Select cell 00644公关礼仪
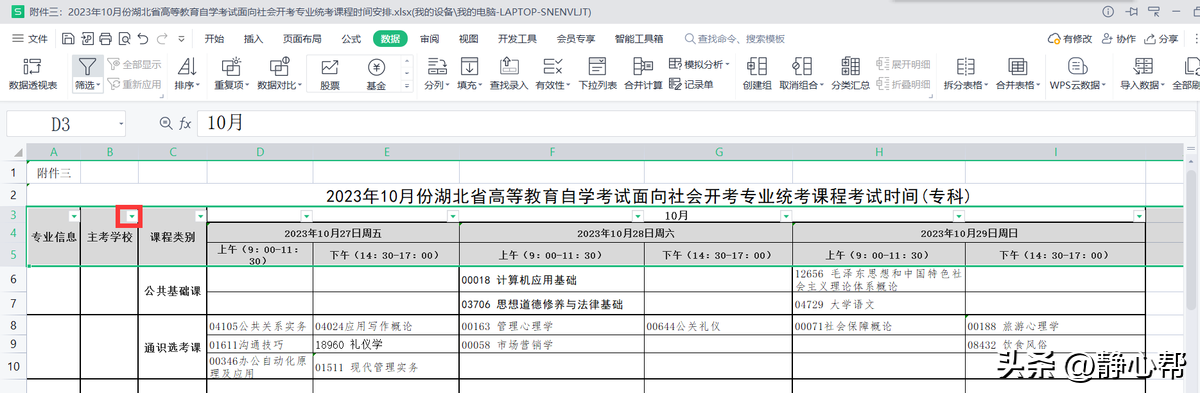Screen dimensions: 1200x393 (x=717, y=326)
